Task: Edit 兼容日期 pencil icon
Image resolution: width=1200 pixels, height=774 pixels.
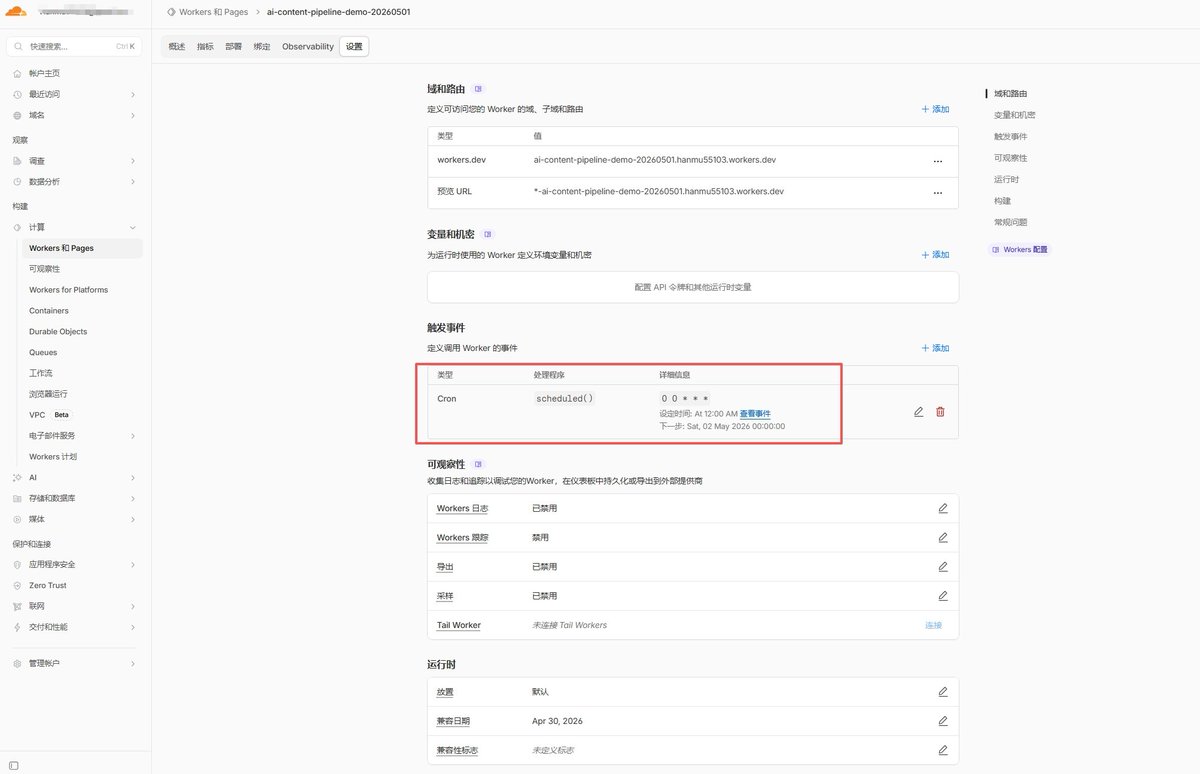Action: click(942, 721)
